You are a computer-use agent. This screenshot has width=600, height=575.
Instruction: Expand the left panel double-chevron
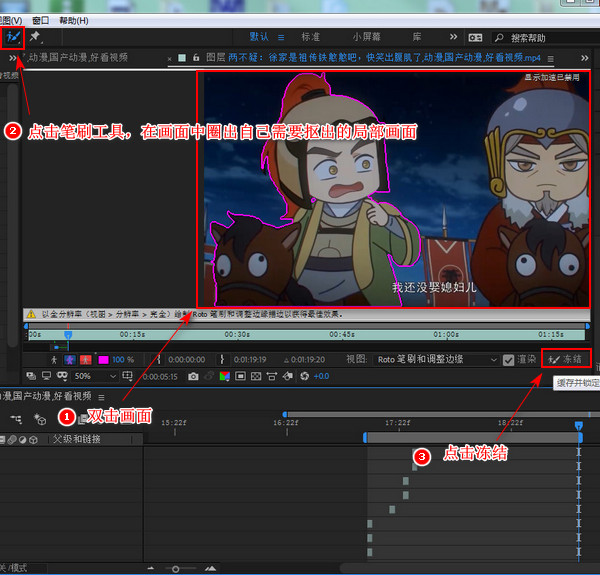point(13,58)
